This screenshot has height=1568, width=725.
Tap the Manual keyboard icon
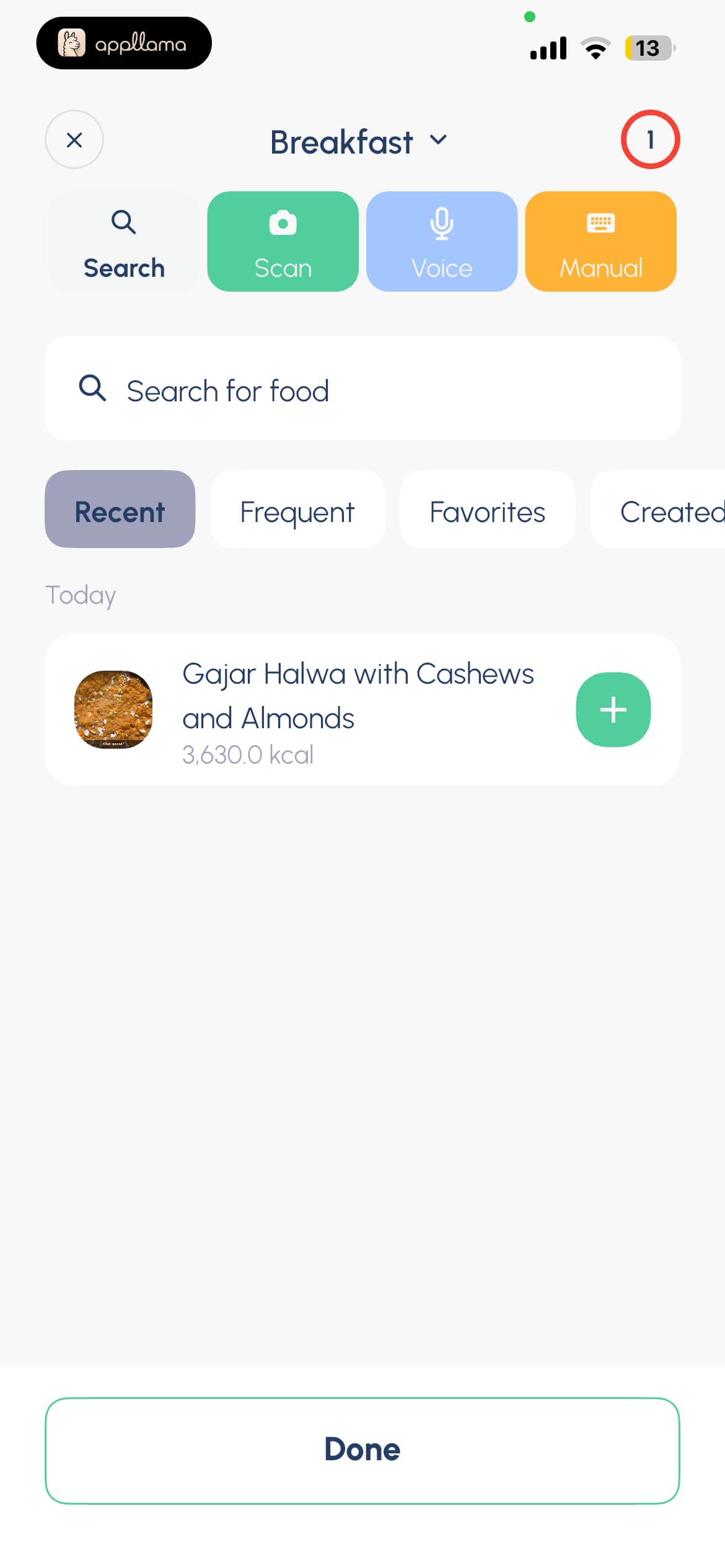click(x=600, y=223)
